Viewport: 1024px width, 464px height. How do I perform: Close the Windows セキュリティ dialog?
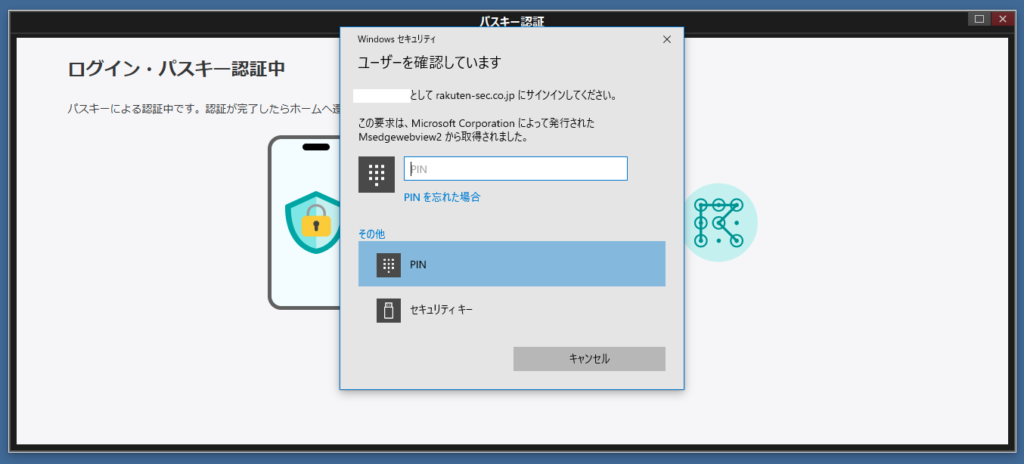coord(667,39)
